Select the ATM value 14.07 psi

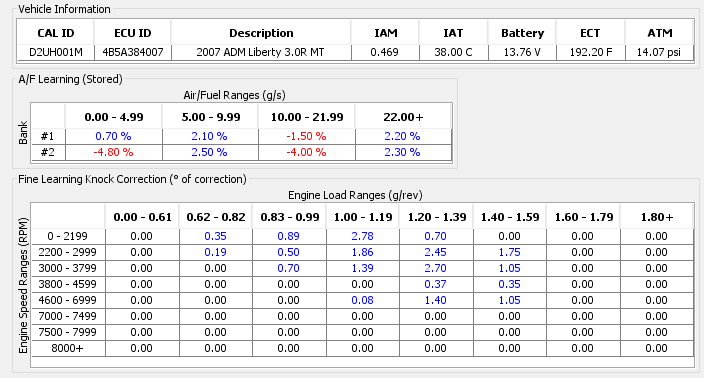coord(659,52)
